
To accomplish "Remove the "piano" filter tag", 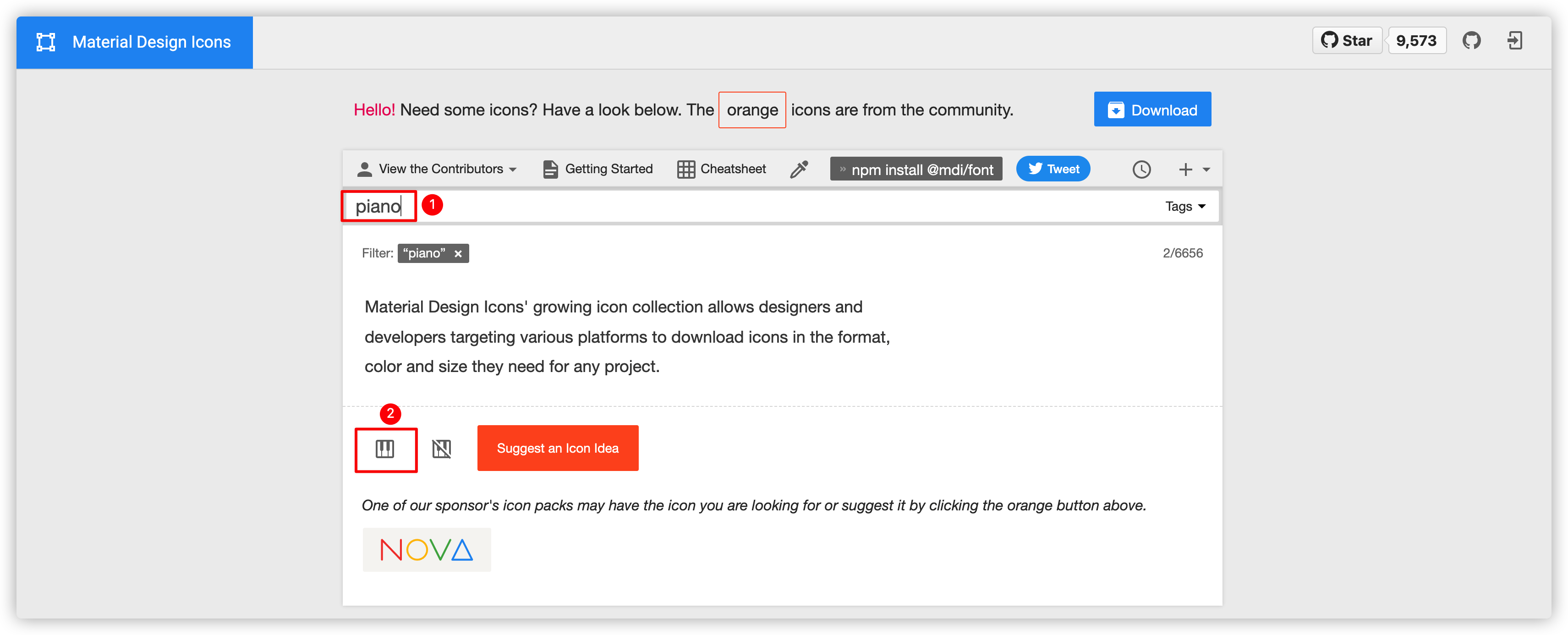I will click(x=458, y=254).
